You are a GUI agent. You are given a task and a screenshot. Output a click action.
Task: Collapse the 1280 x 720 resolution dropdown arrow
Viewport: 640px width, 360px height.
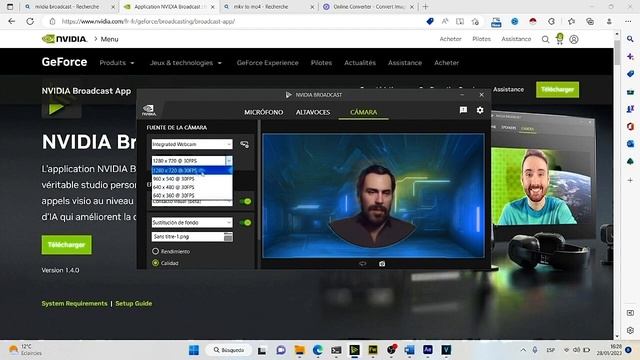229,160
